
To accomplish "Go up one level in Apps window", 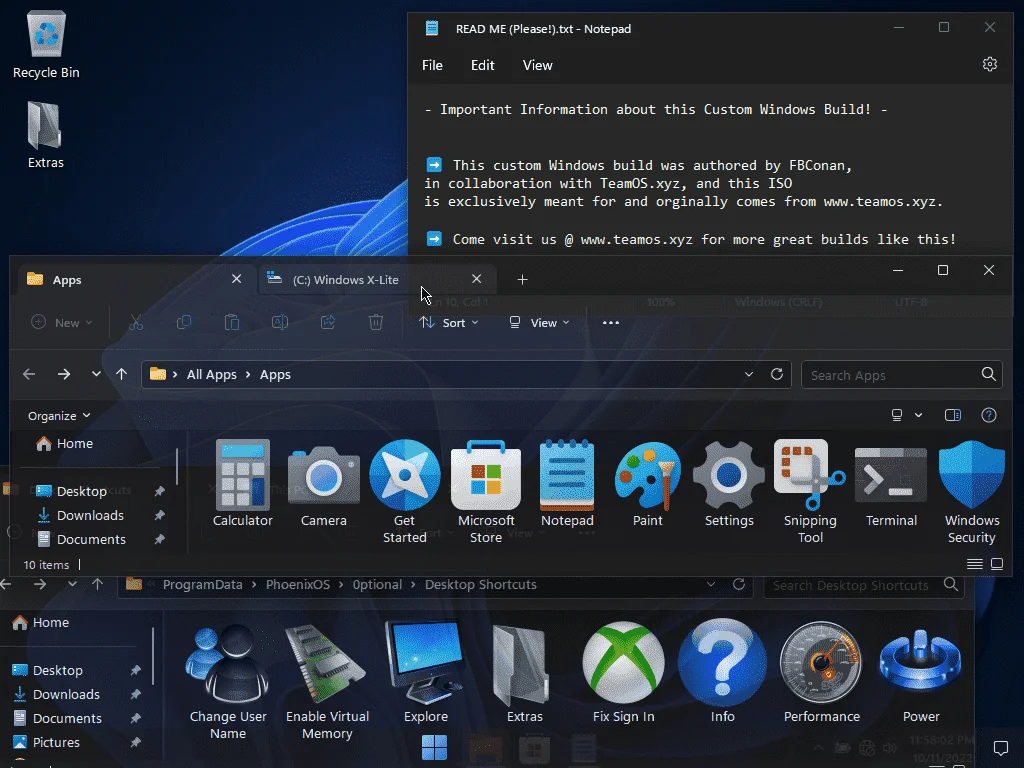I will click(x=121, y=374).
